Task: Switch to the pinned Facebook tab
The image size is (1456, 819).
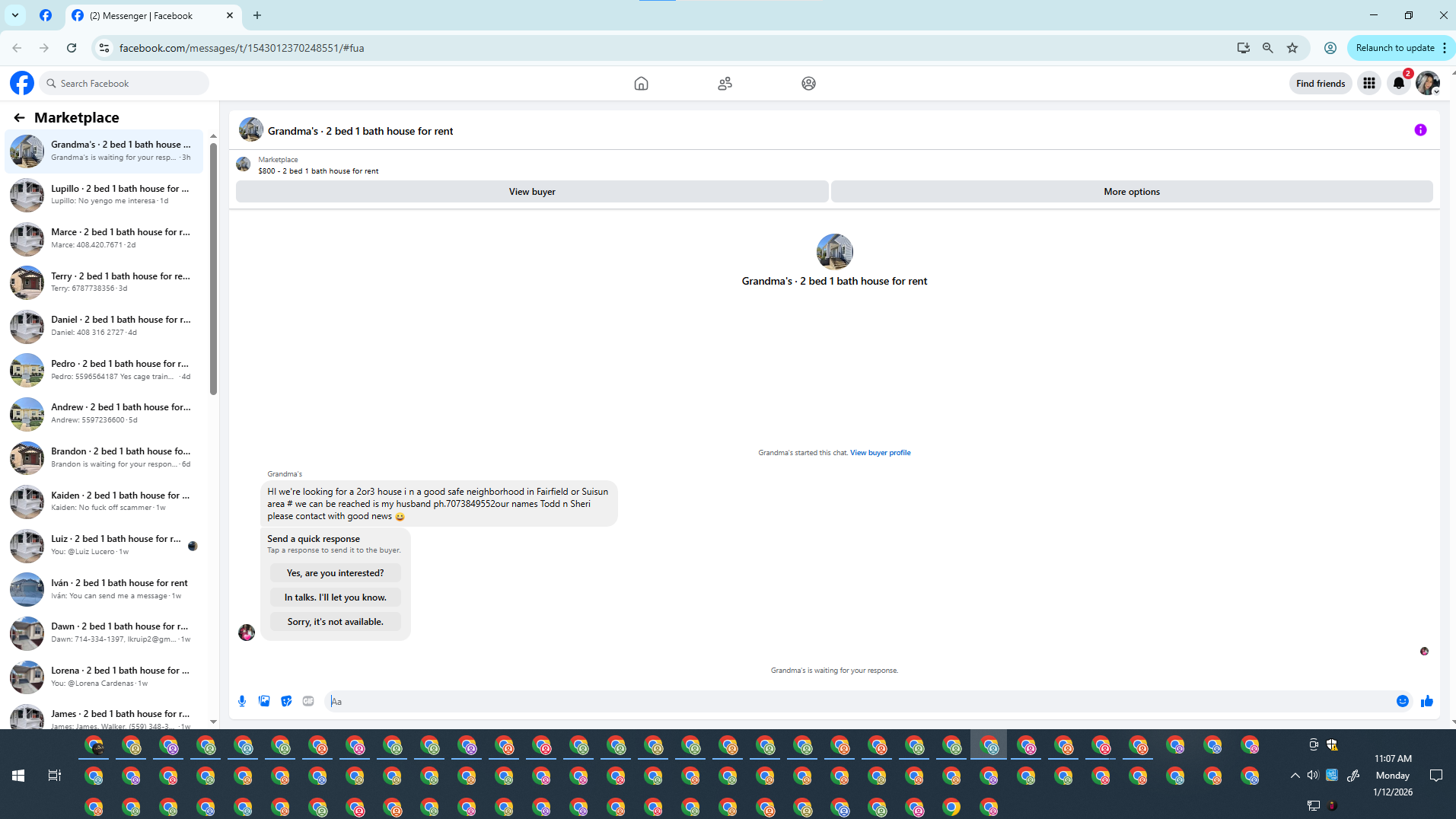Action: 46,15
